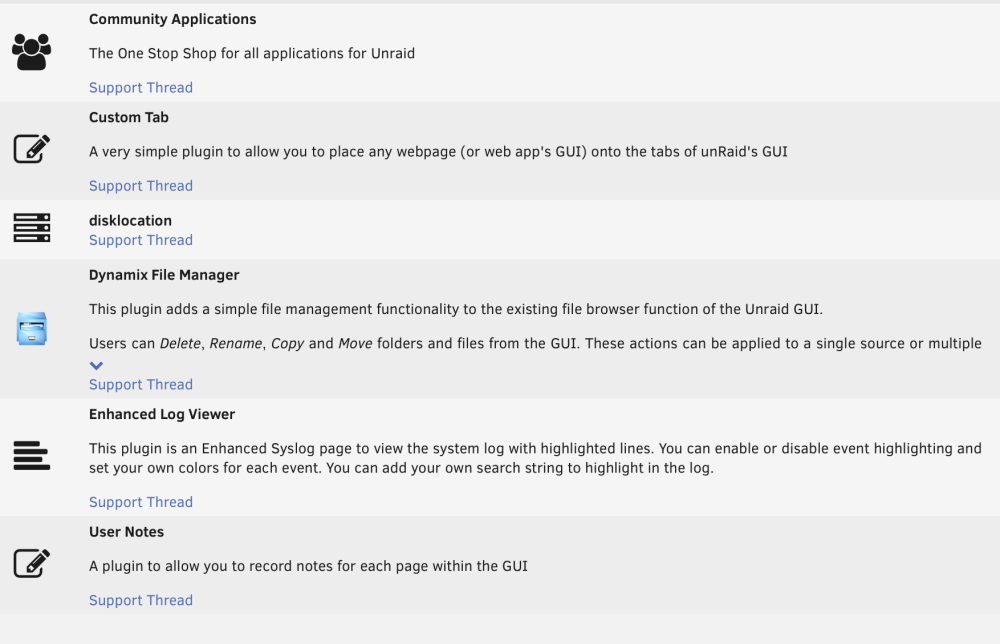Screen dimensions: 1000x644
Task: Open Support Thread for Enhanced Log Viewer
Action: click(141, 502)
